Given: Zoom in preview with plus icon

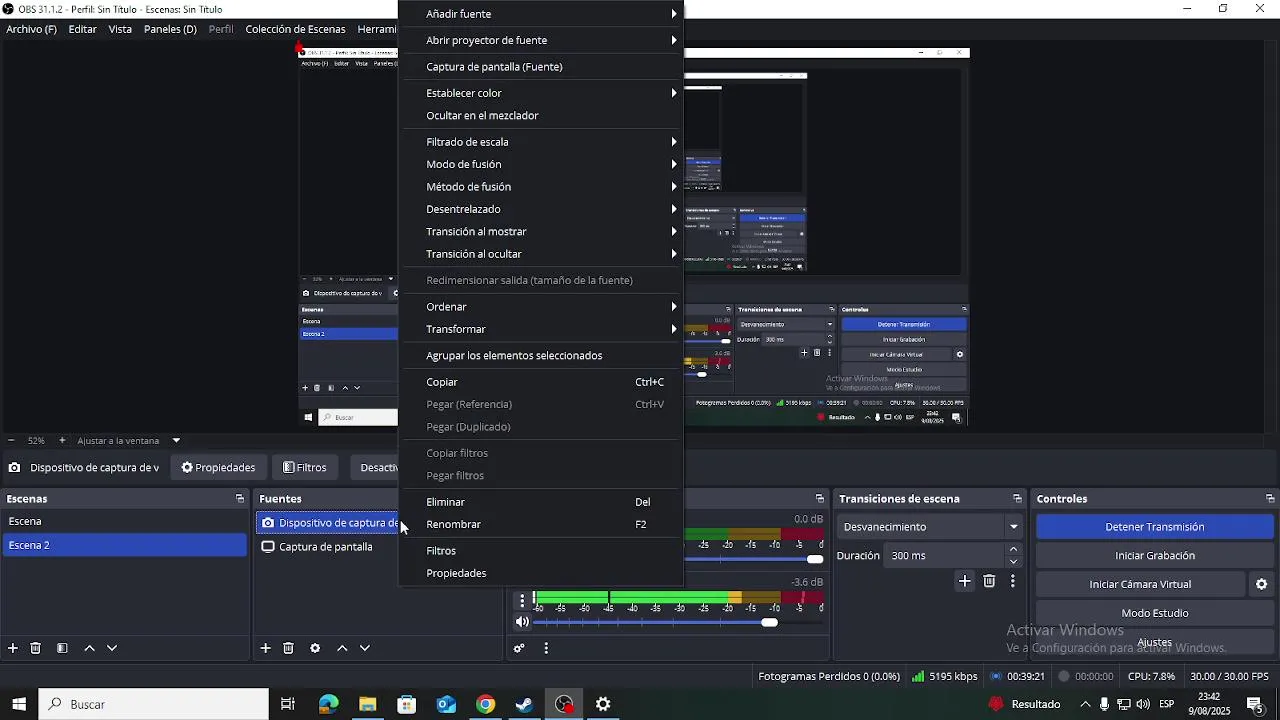Looking at the screenshot, I should click(x=62, y=440).
